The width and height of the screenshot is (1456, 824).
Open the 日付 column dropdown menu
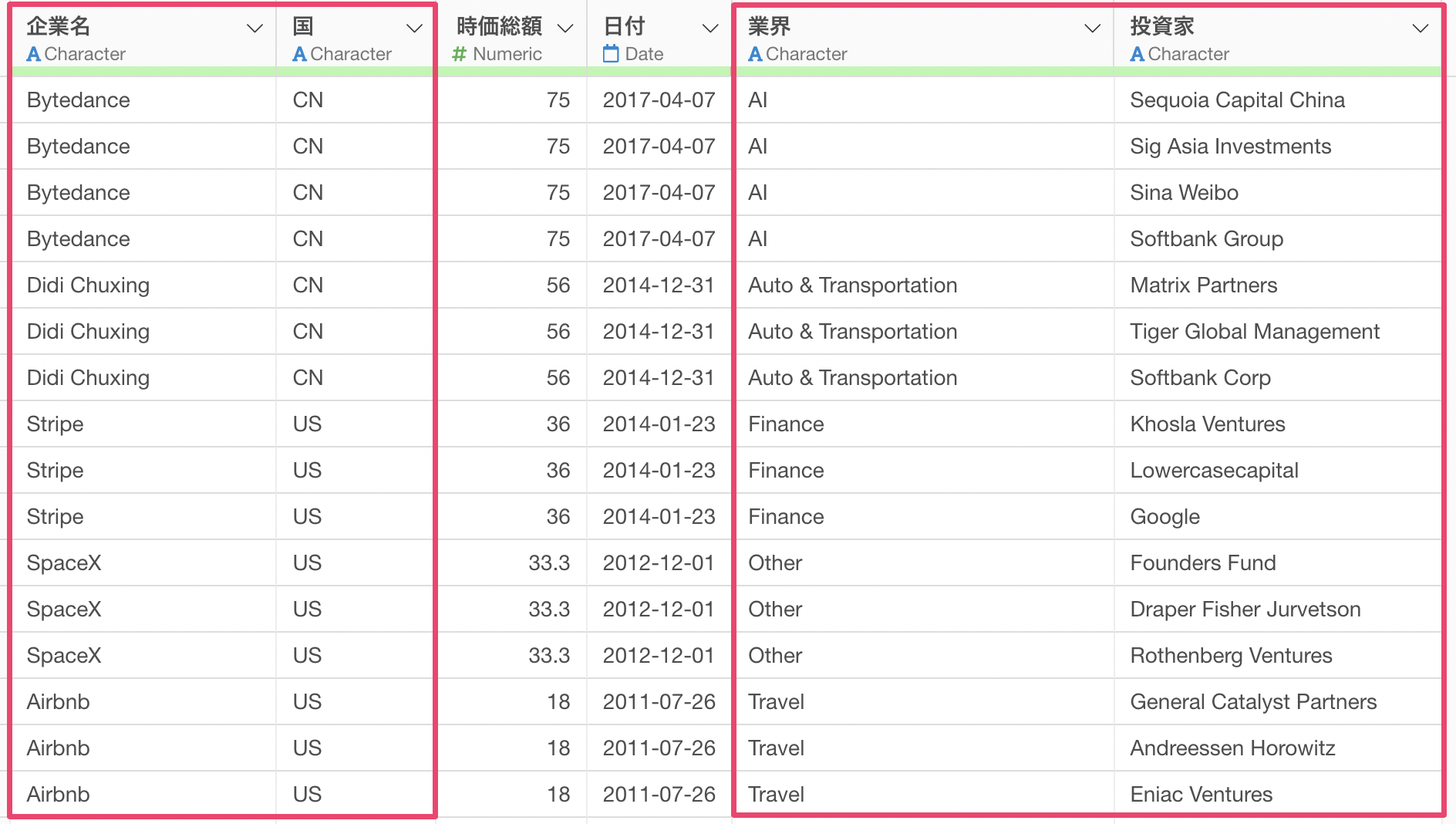[710, 29]
